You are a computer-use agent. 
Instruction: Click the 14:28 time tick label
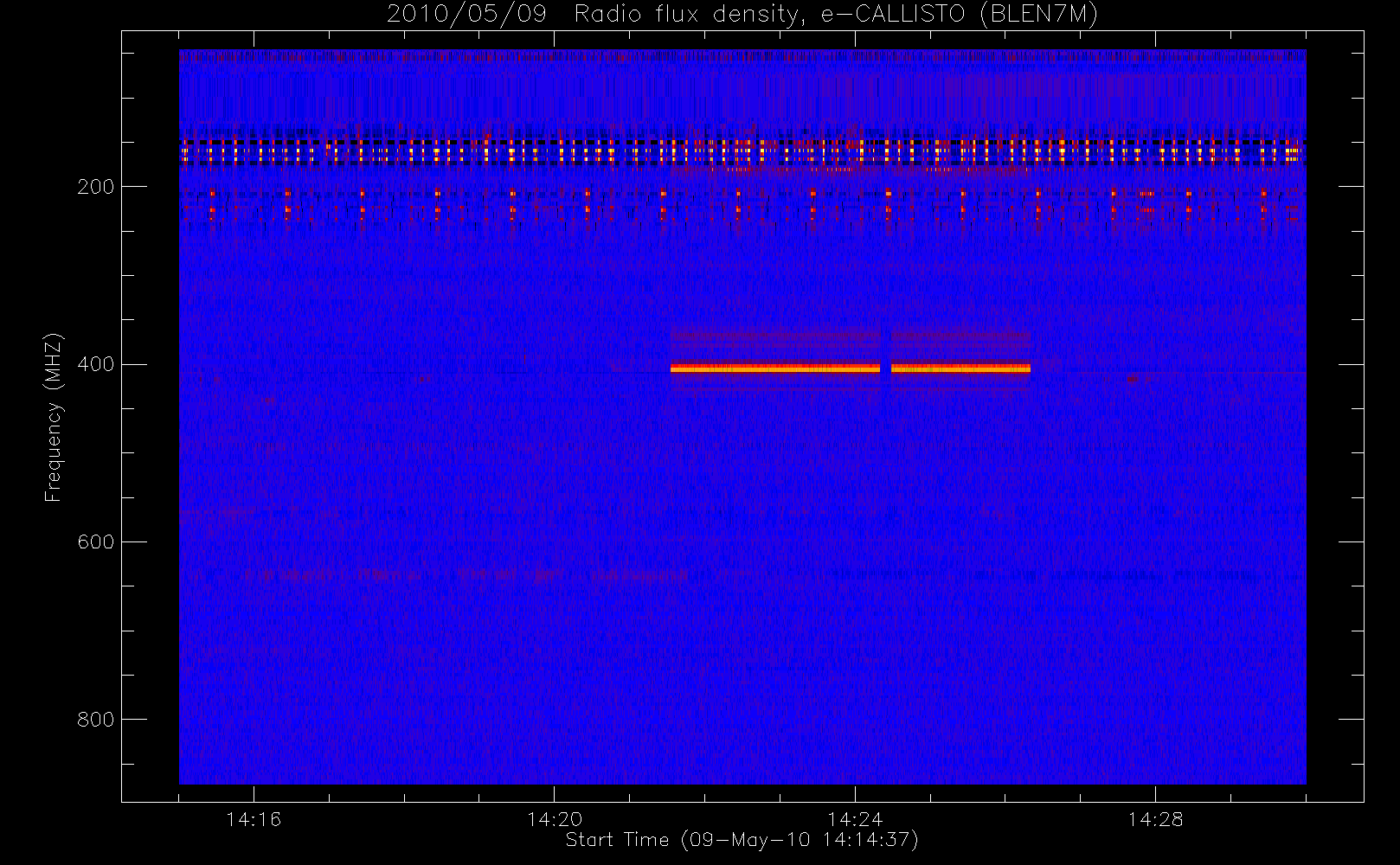tap(1155, 819)
